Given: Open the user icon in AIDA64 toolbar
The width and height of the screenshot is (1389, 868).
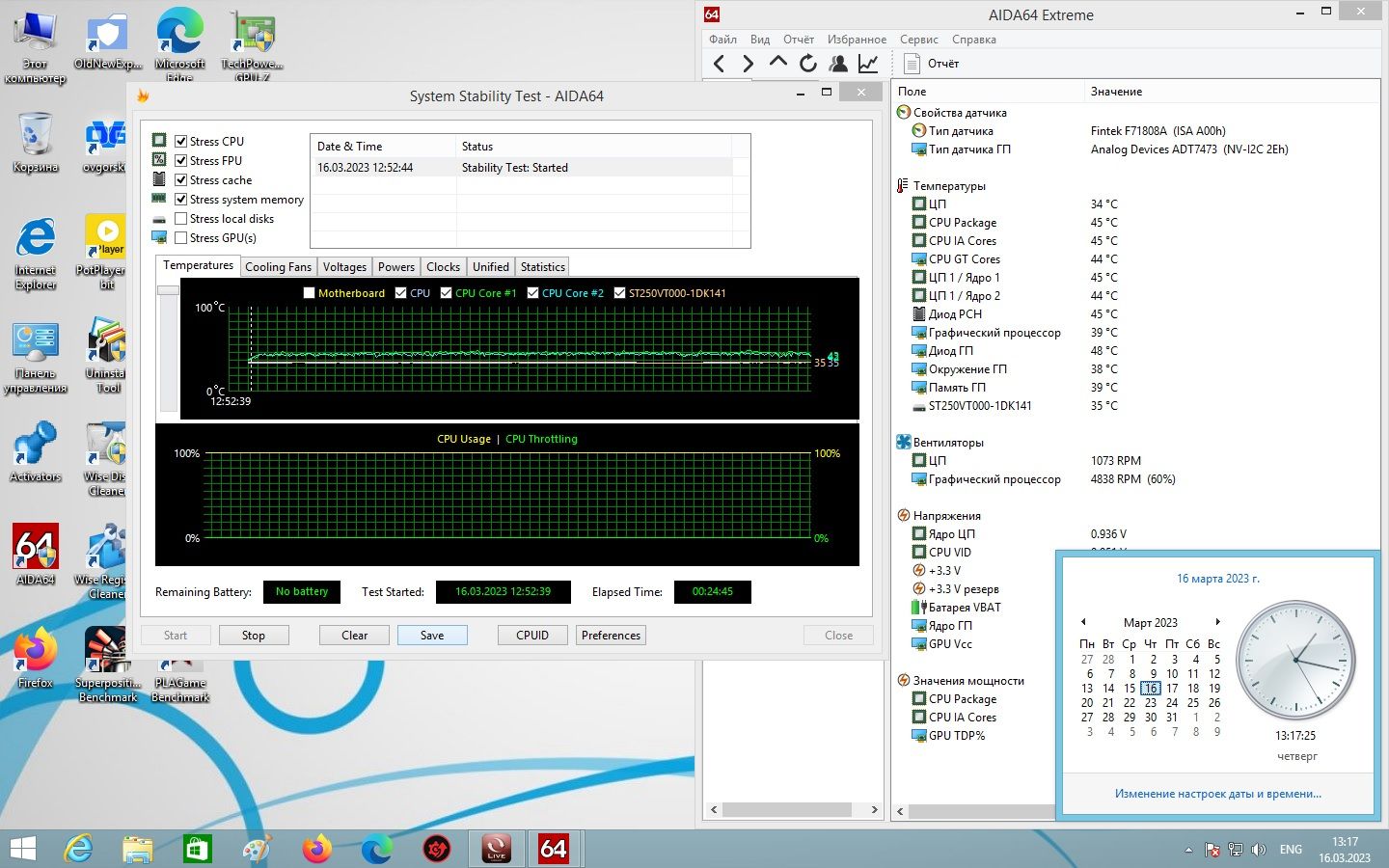Looking at the screenshot, I should tap(838, 64).
